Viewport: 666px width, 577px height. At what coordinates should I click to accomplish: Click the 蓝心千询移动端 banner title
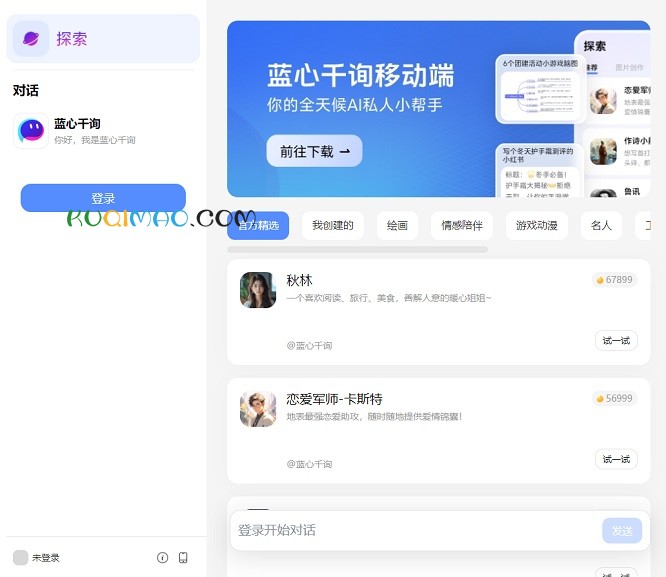point(361,75)
